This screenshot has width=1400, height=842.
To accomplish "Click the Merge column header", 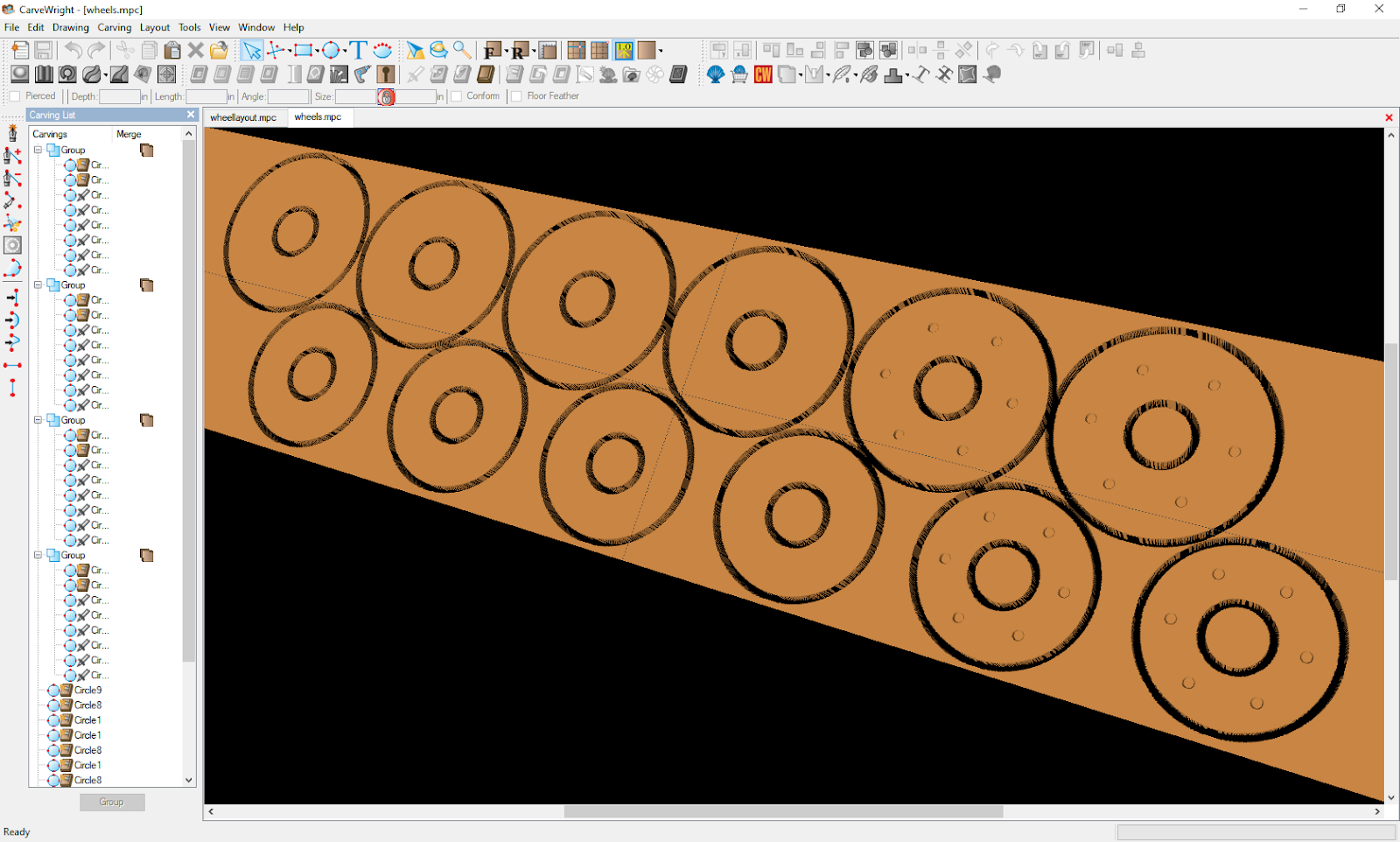I will coord(129,134).
